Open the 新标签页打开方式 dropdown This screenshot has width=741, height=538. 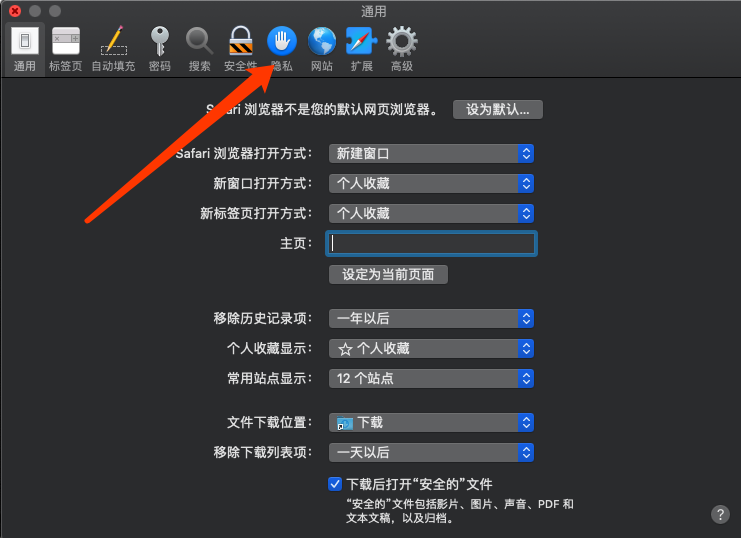click(431, 214)
